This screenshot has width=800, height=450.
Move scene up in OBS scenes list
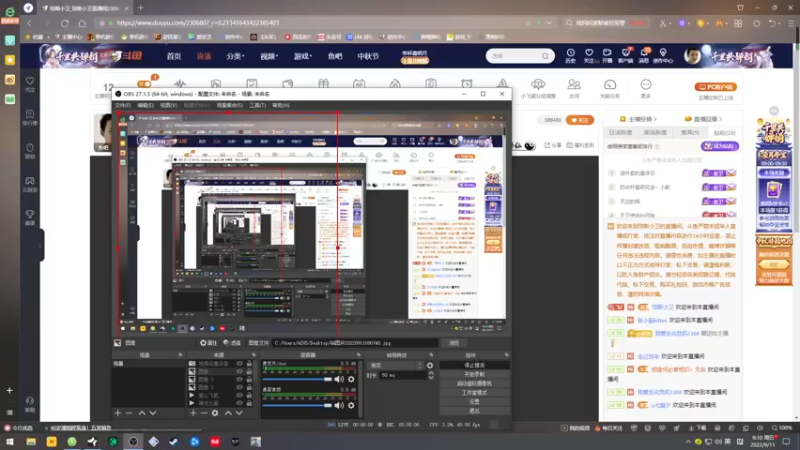point(142,413)
